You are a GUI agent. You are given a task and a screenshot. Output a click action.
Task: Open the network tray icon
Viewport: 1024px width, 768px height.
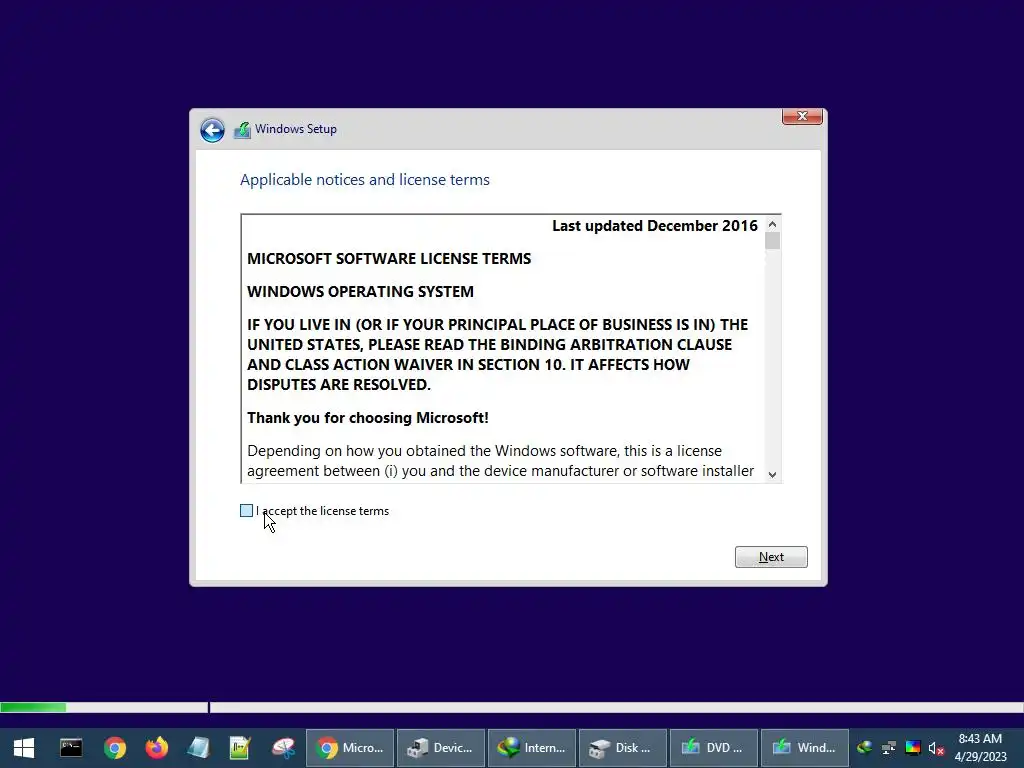pyautogui.click(x=889, y=748)
